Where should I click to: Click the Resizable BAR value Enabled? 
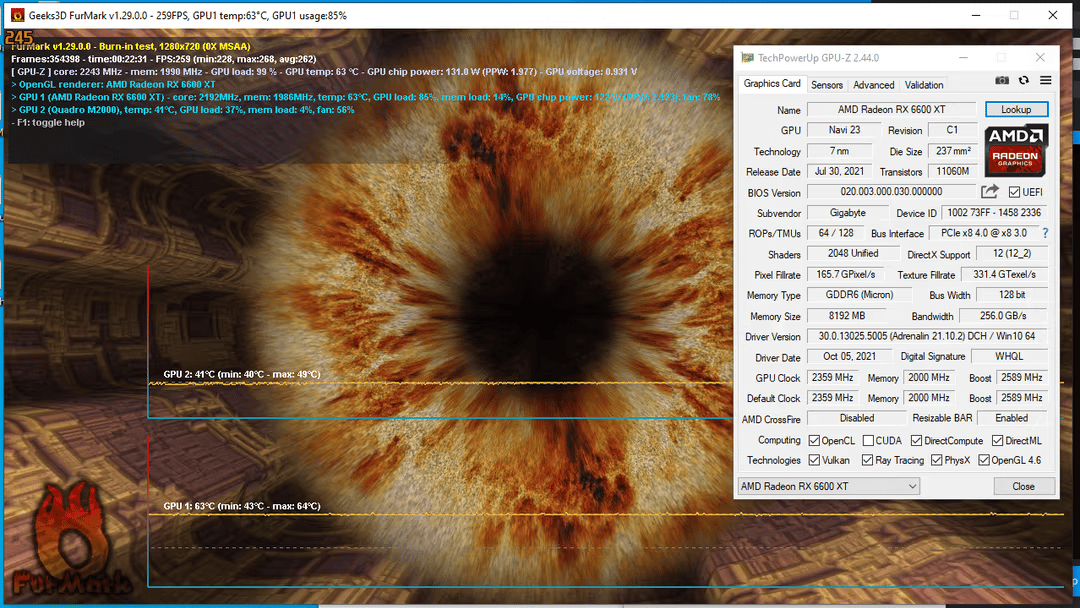pyautogui.click(x=1011, y=418)
